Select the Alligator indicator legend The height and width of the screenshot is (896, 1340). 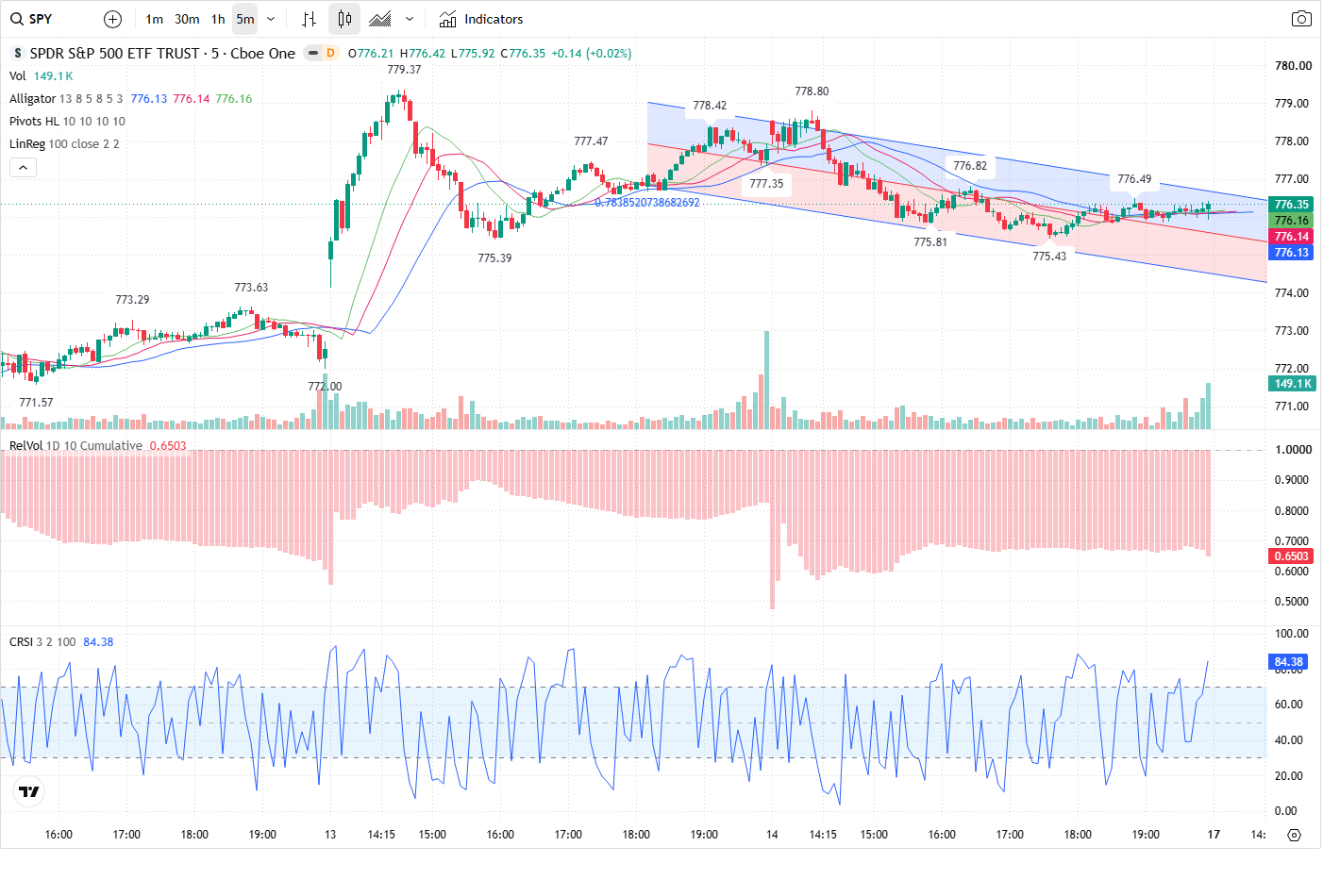33,99
